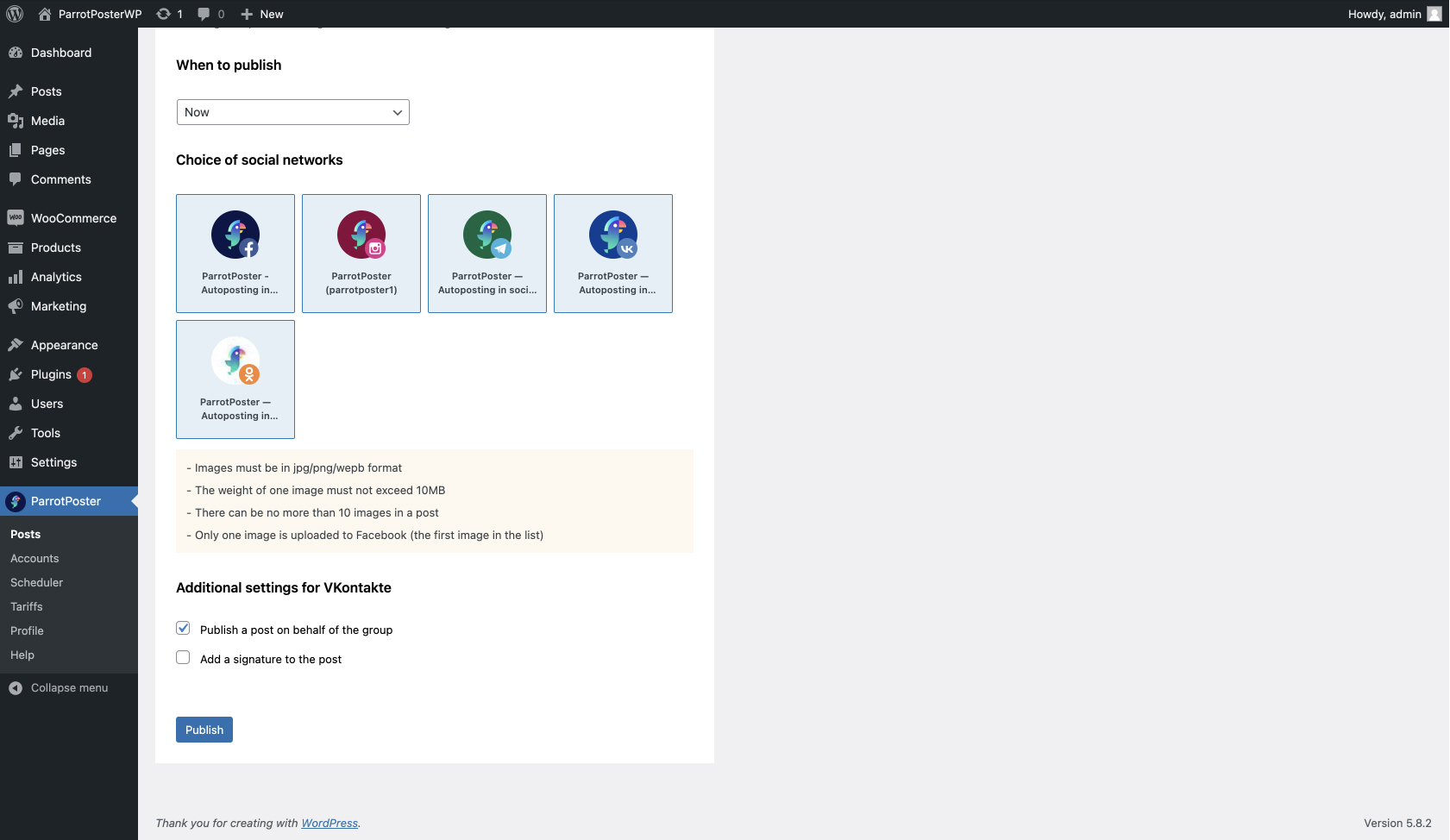
Task: Click the WooCommerce icon in sidebar
Action: [16, 218]
